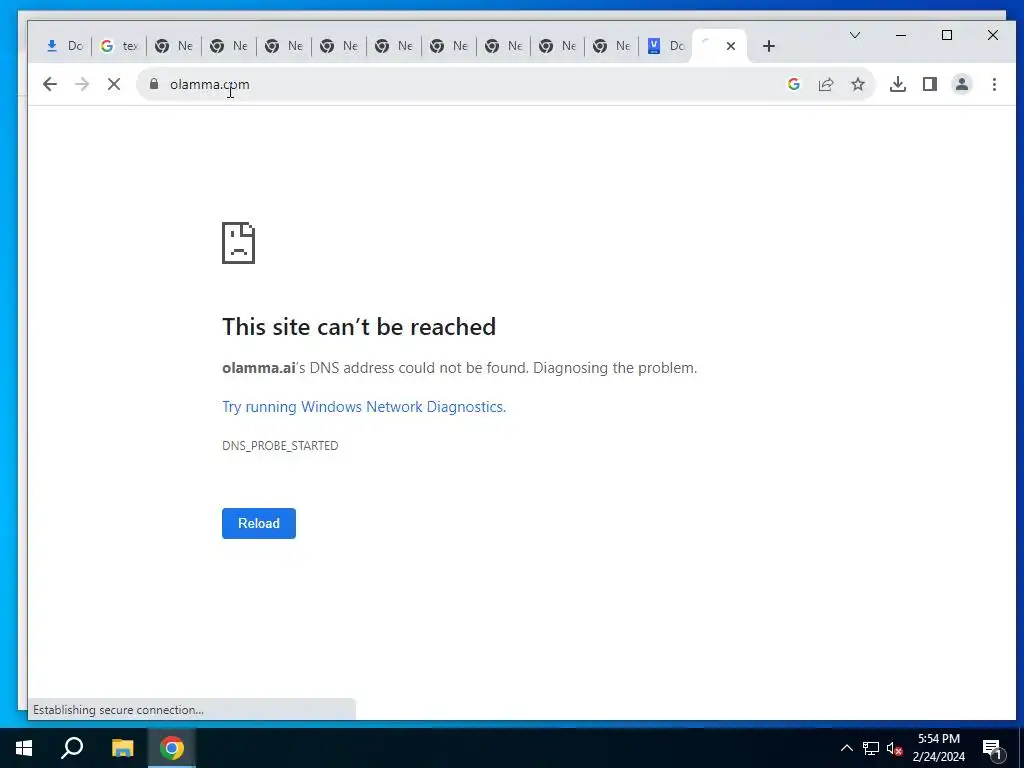Open the user profile avatar
The image size is (1024, 768).
[962, 84]
